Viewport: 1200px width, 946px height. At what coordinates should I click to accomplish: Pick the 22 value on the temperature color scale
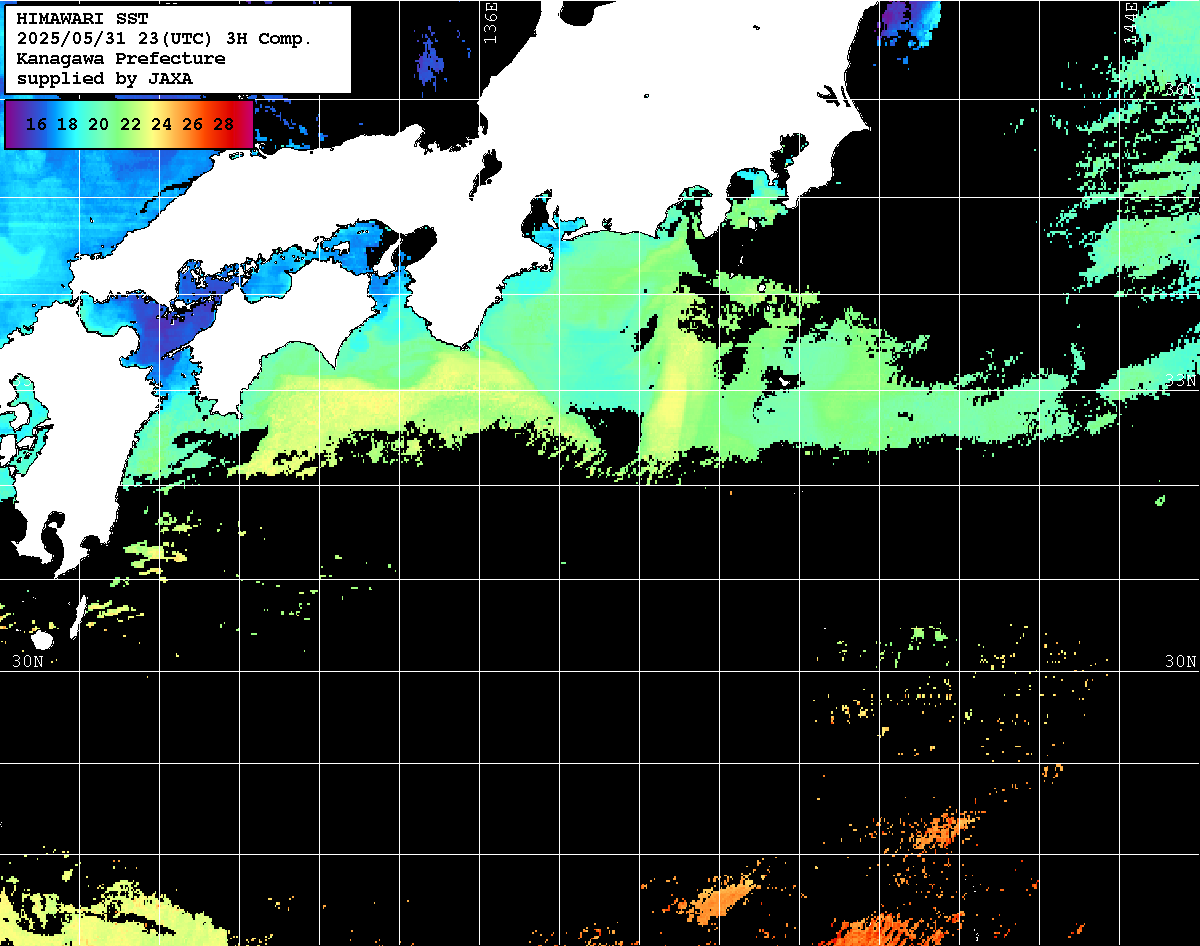pyautogui.click(x=130, y=125)
